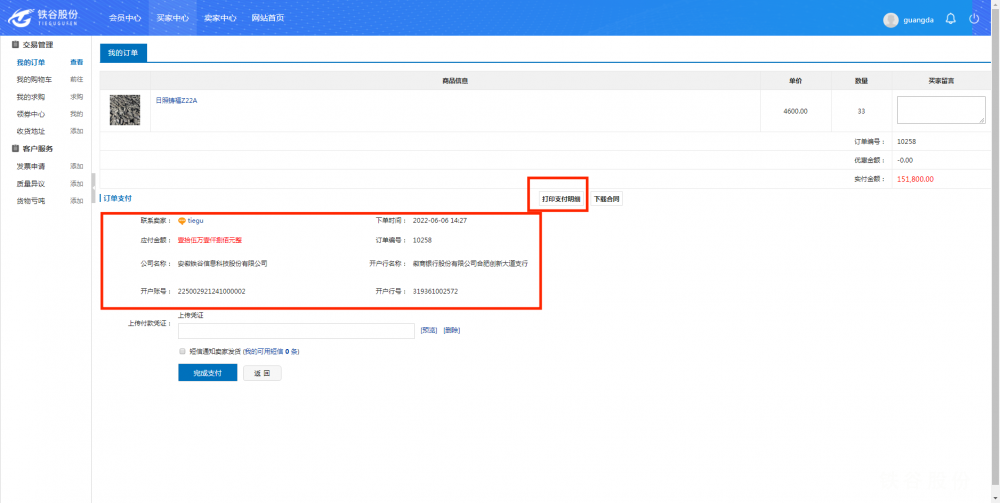Enable SMS notification to seller checkbox

pyautogui.click(x=182, y=352)
